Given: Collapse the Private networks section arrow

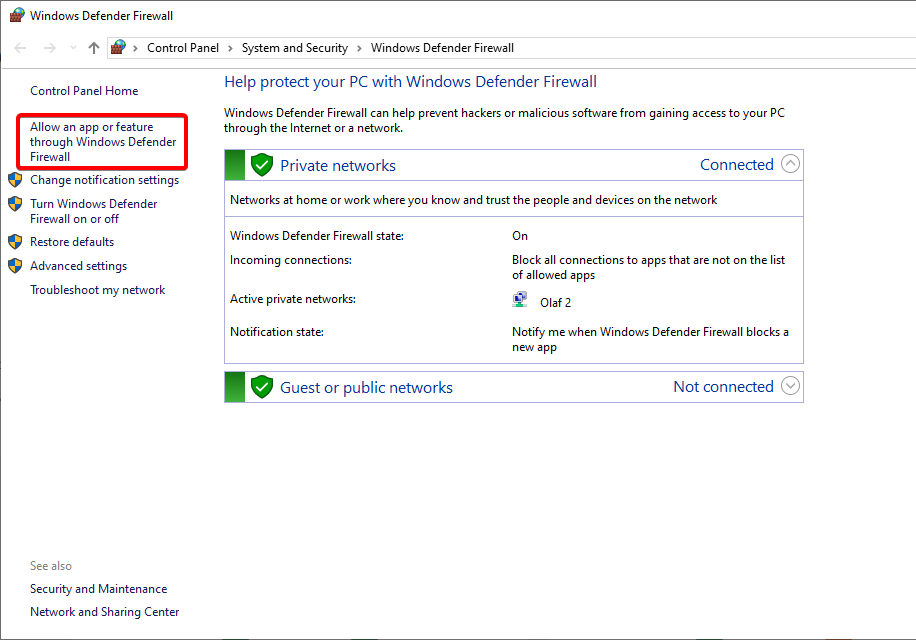Looking at the screenshot, I should [x=790, y=164].
